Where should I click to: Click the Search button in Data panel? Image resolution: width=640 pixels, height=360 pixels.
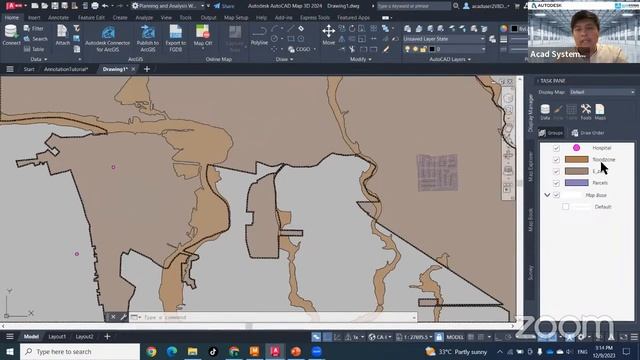pos(36,39)
